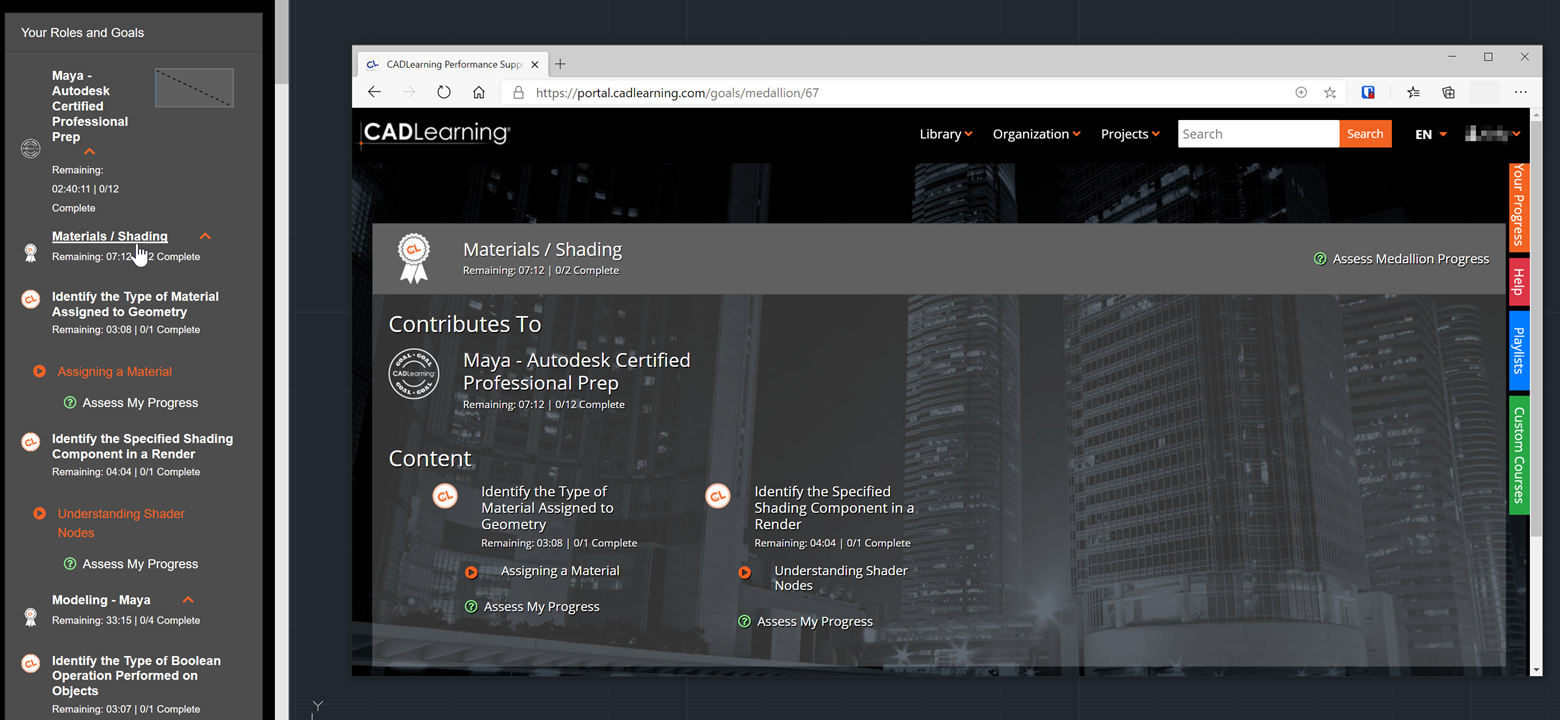Click the favorites star icon in address bar

(1330, 92)
